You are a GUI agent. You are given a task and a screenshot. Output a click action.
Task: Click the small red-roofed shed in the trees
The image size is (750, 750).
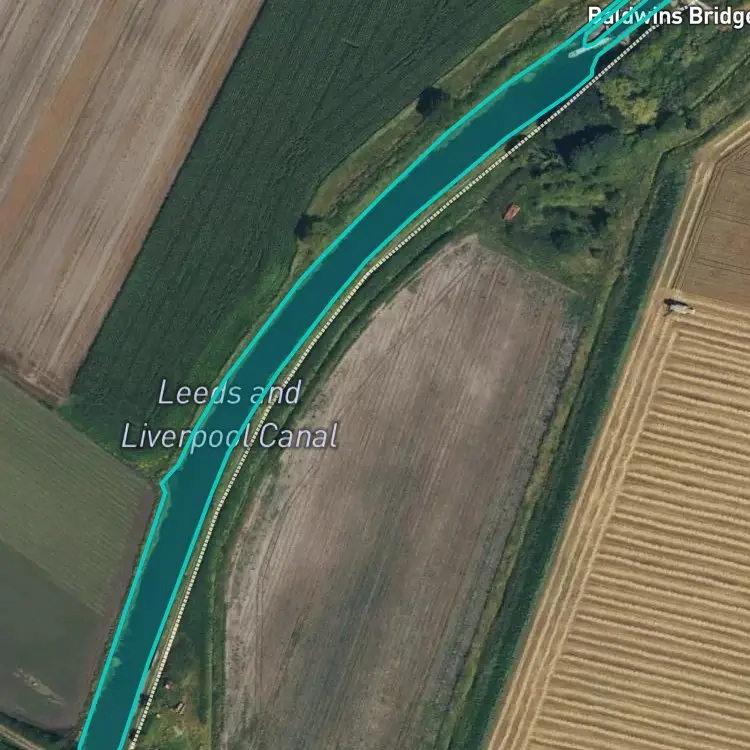[511, 211]
